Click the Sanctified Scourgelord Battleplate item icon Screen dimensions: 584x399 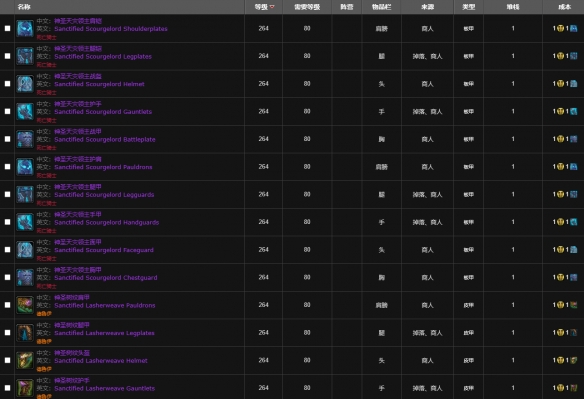(25, 139)
